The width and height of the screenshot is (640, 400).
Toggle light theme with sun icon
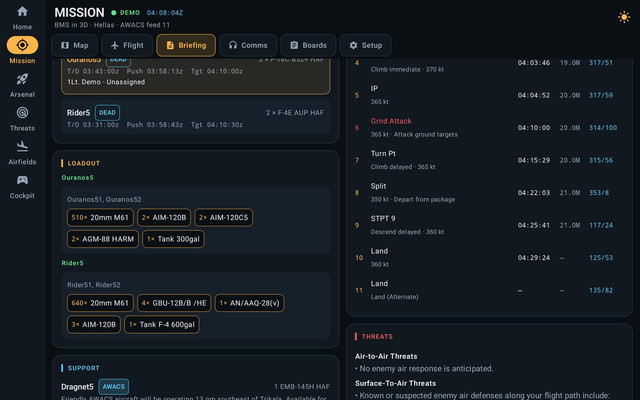coord(624,17)
